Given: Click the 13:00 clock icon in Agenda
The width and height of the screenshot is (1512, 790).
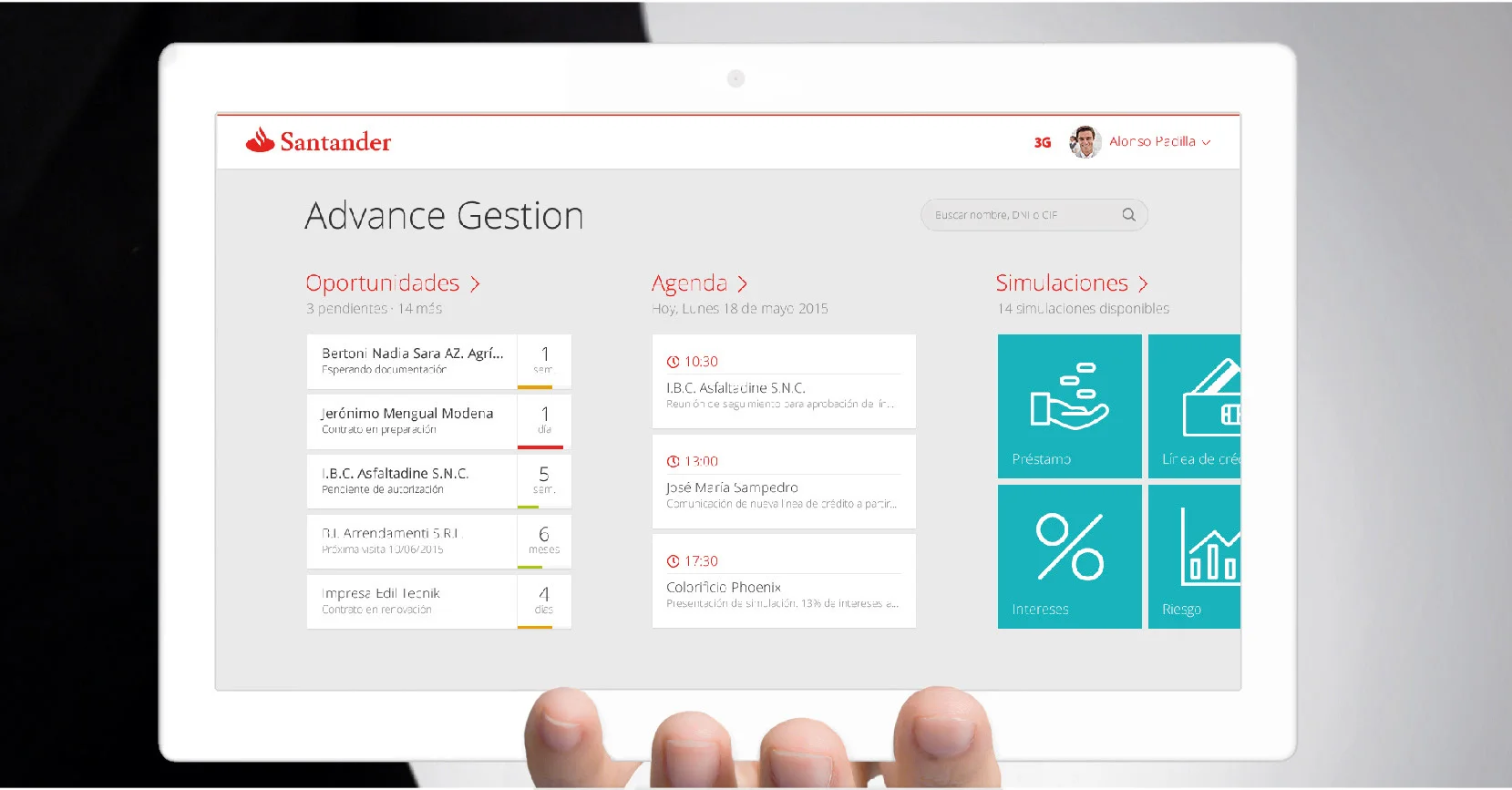Looking at the screenshot, I should (673, 461).
